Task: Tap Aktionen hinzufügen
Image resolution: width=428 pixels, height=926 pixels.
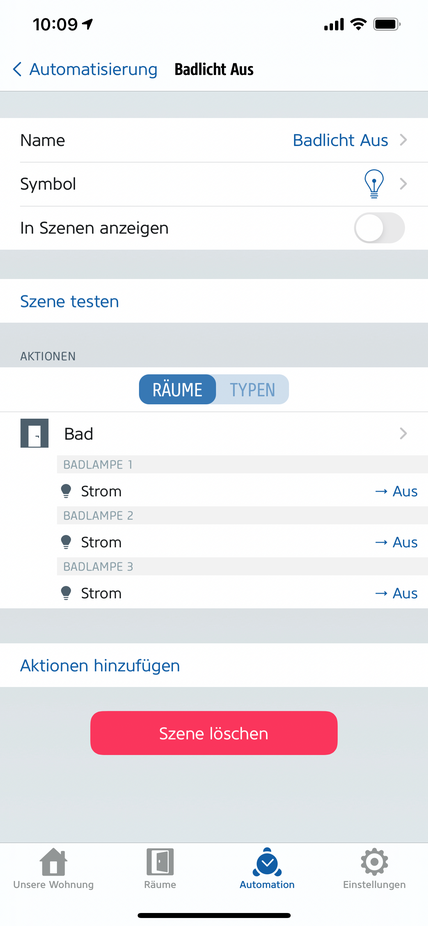Action: (100, 666)
